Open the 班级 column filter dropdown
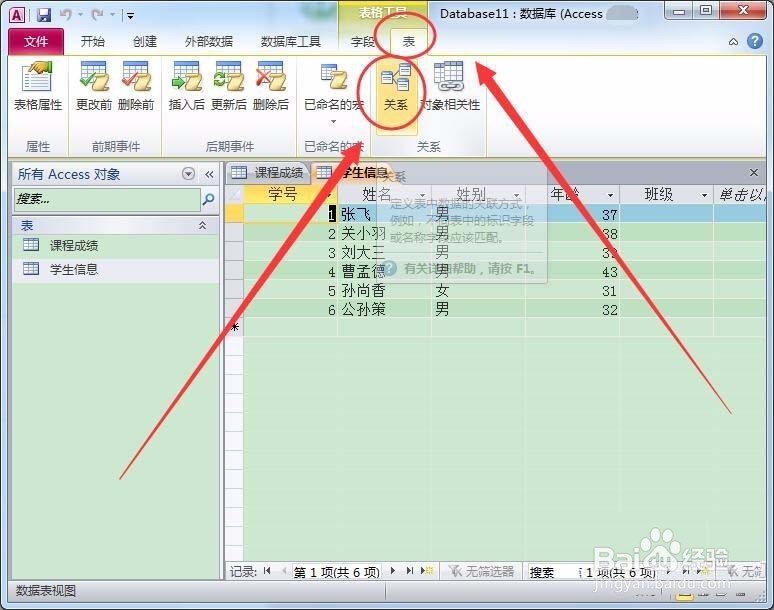This screenshot has width=774, height=610. (704, 195)
